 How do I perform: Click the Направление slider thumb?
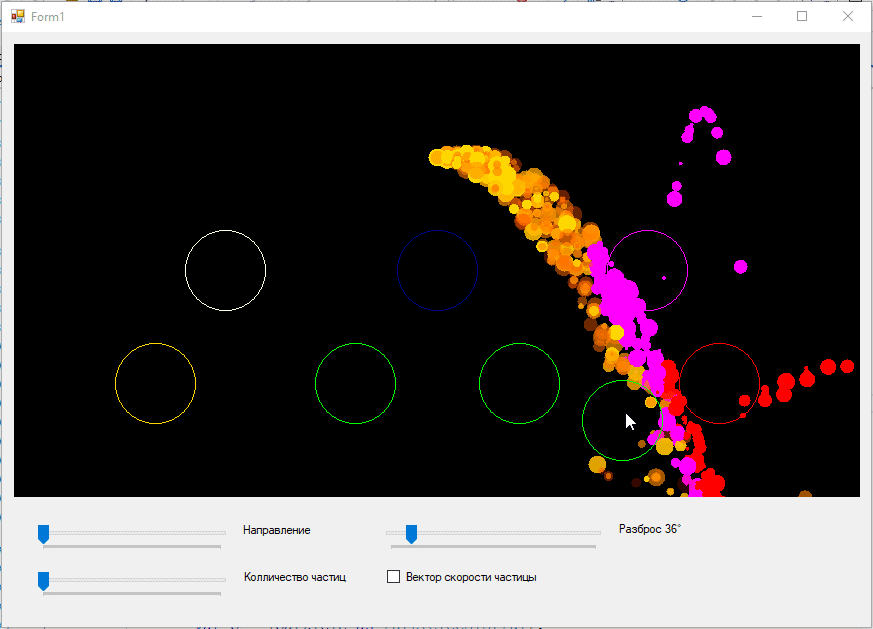click(43, 534)
